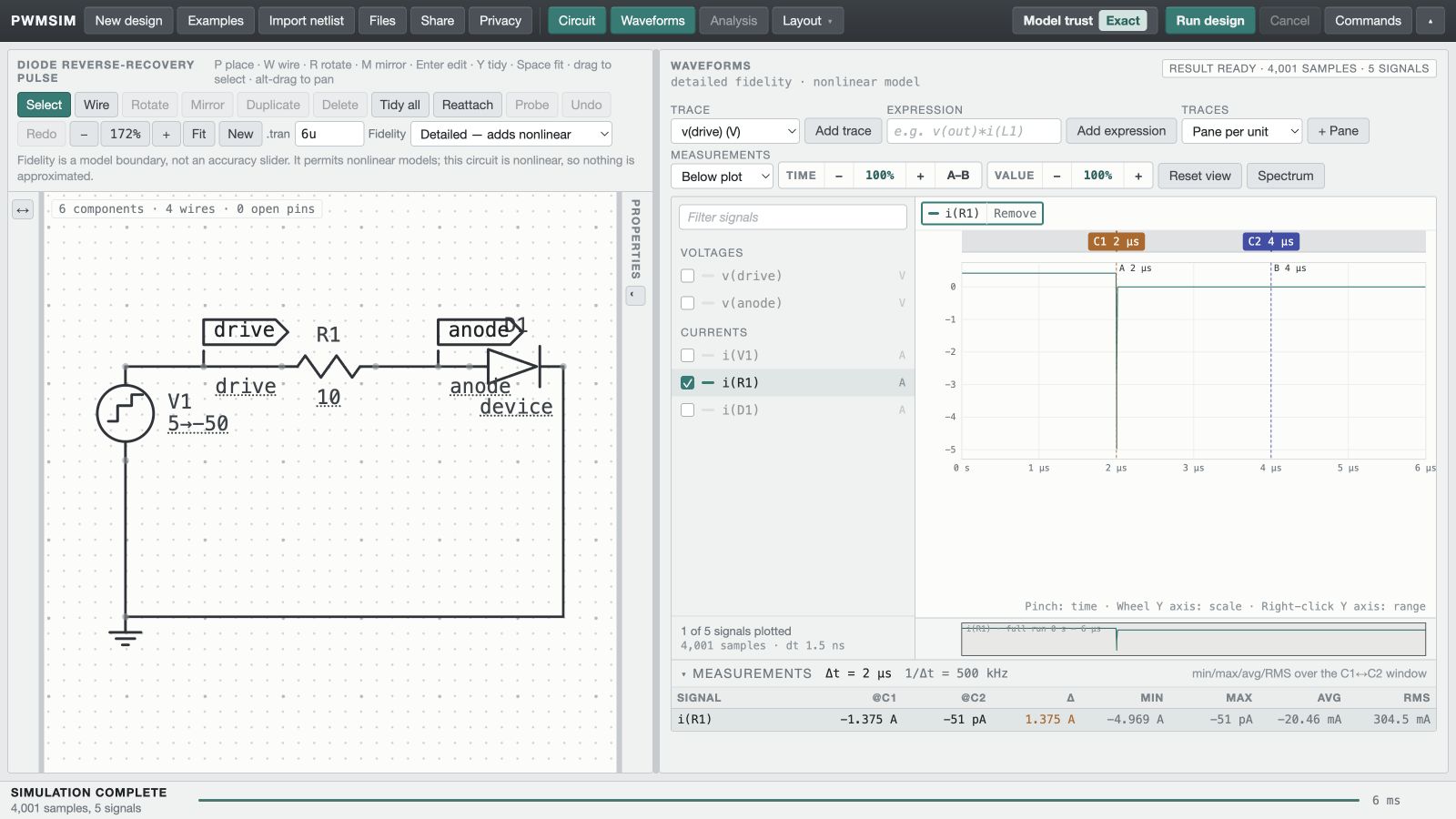Click the Tidy all button
This screenshot has width=1456, height=819.
400,105
